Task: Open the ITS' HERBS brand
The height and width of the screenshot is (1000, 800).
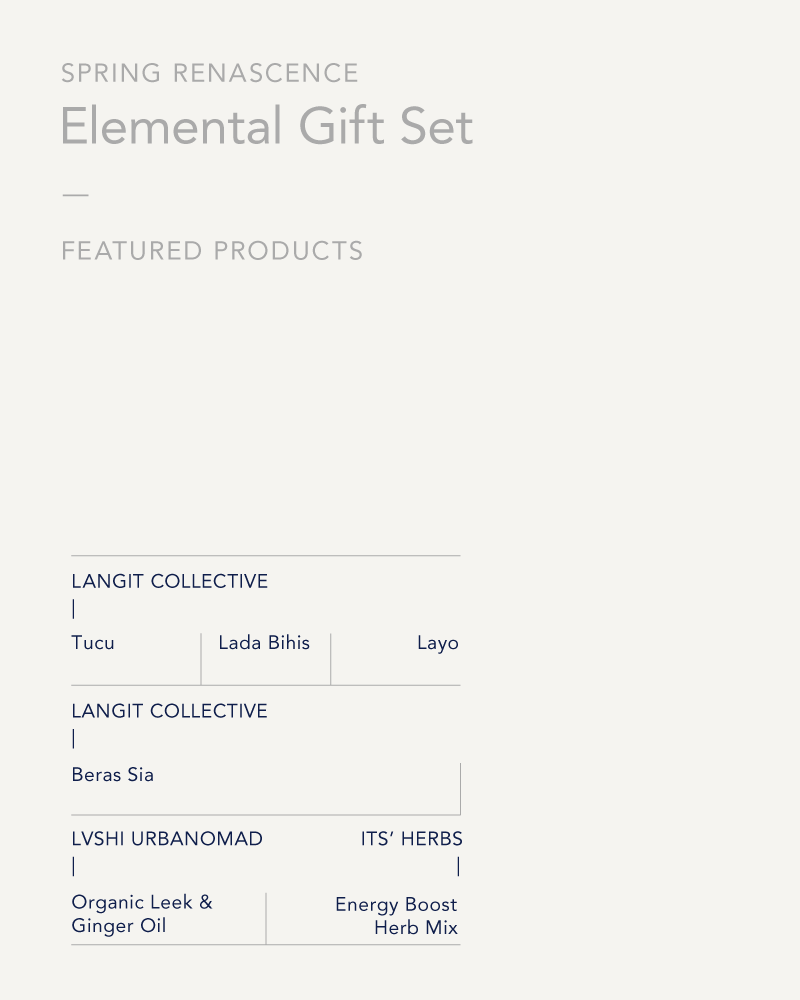Action: (411, 839)
